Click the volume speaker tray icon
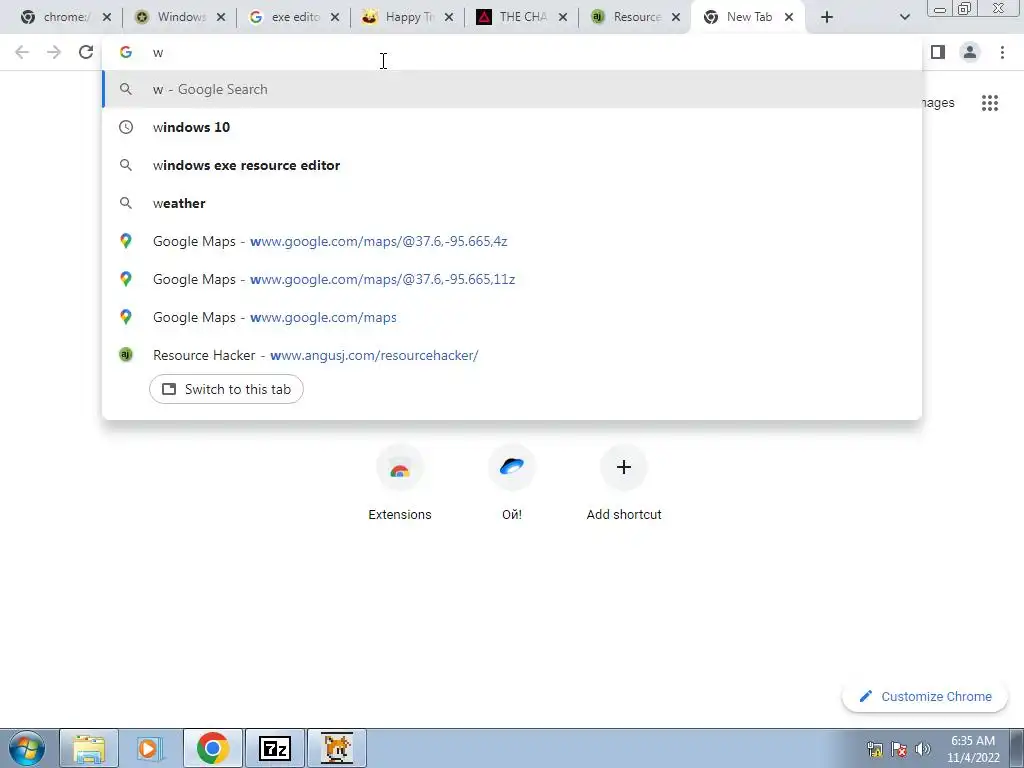This screenshot has width=1024, height=768. click(923, 749)
